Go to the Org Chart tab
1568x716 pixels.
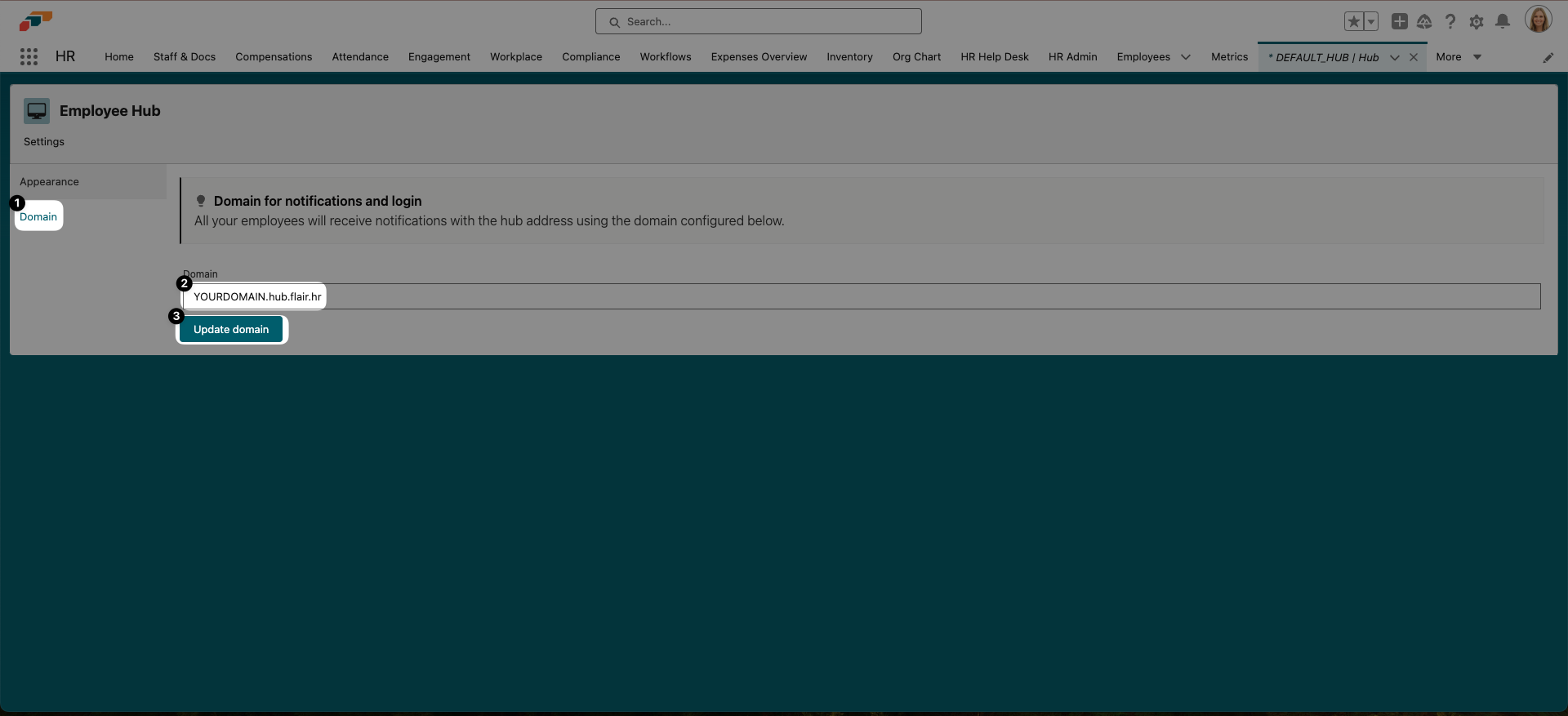(x=916, y=57)
